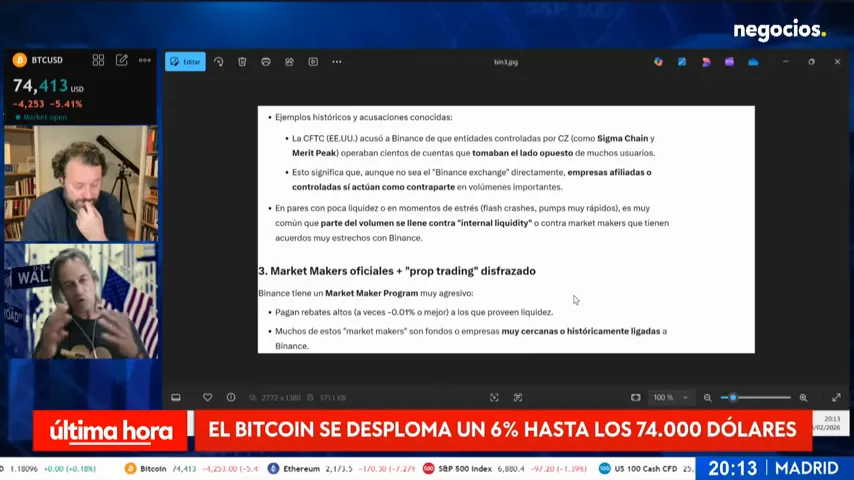Click the heading '3. Market Makers oficiales'

coord(397,271)
